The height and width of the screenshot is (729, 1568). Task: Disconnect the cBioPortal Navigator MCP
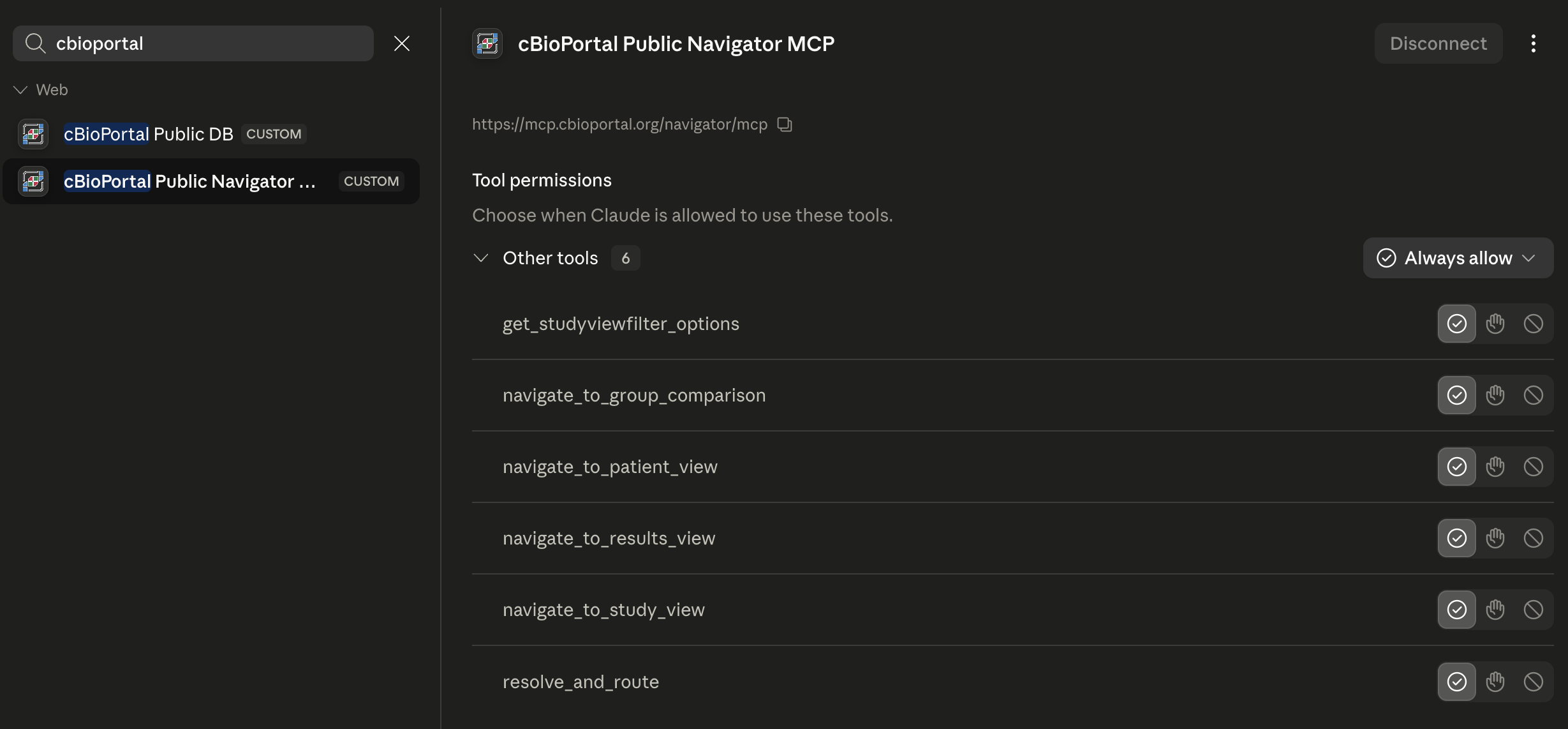pos(1439,43)
